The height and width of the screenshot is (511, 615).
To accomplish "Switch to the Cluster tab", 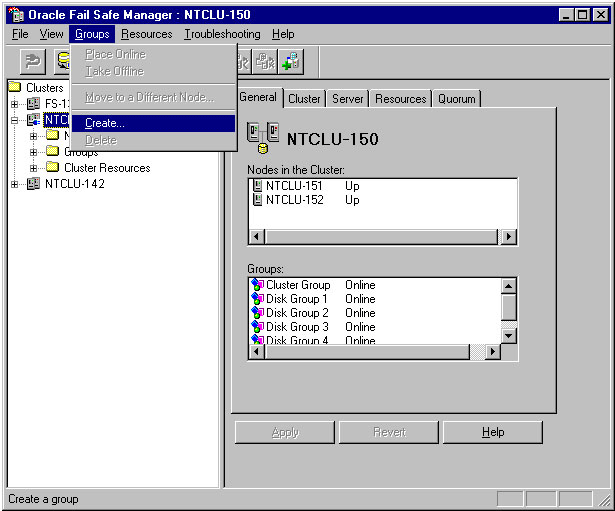I will (x=304, y=99).
